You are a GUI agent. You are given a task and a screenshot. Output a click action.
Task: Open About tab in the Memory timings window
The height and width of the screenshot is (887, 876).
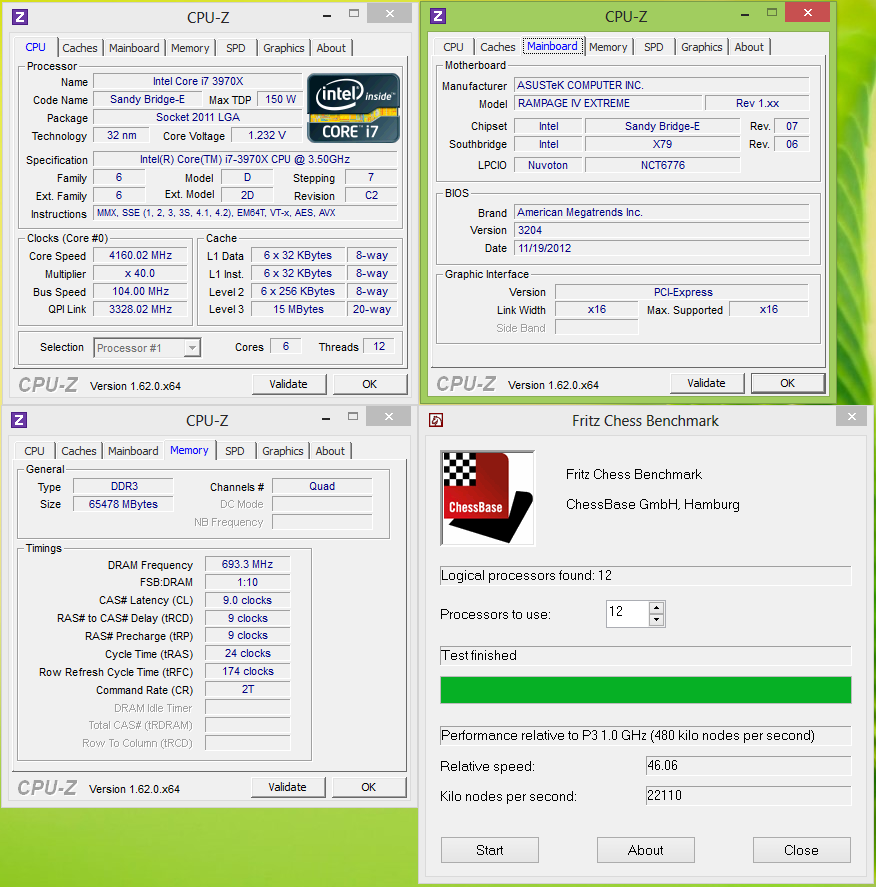[x=330, y=451]
